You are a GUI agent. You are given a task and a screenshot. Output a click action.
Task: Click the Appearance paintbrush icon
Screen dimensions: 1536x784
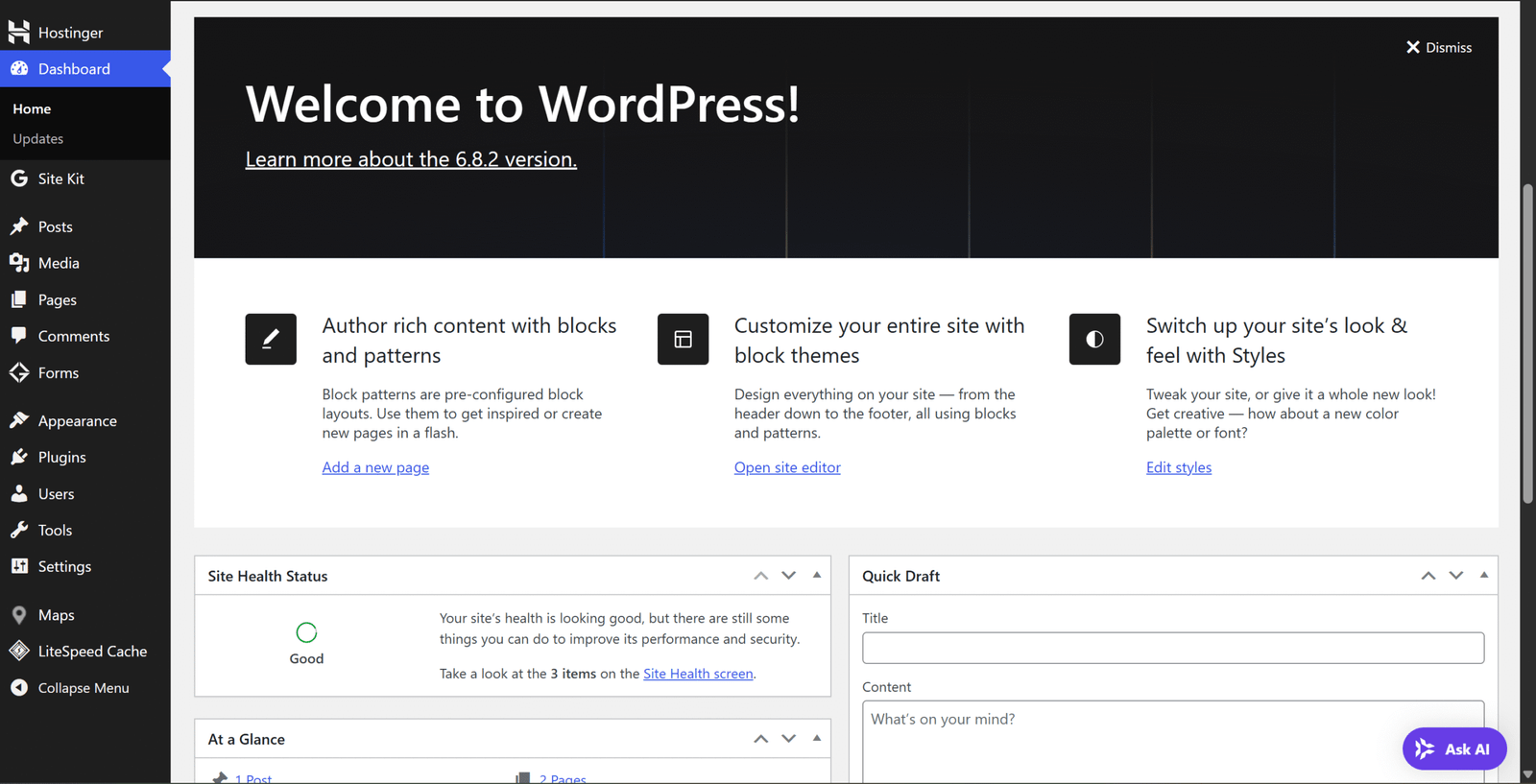pyautogui.click(x=19, y=420)
